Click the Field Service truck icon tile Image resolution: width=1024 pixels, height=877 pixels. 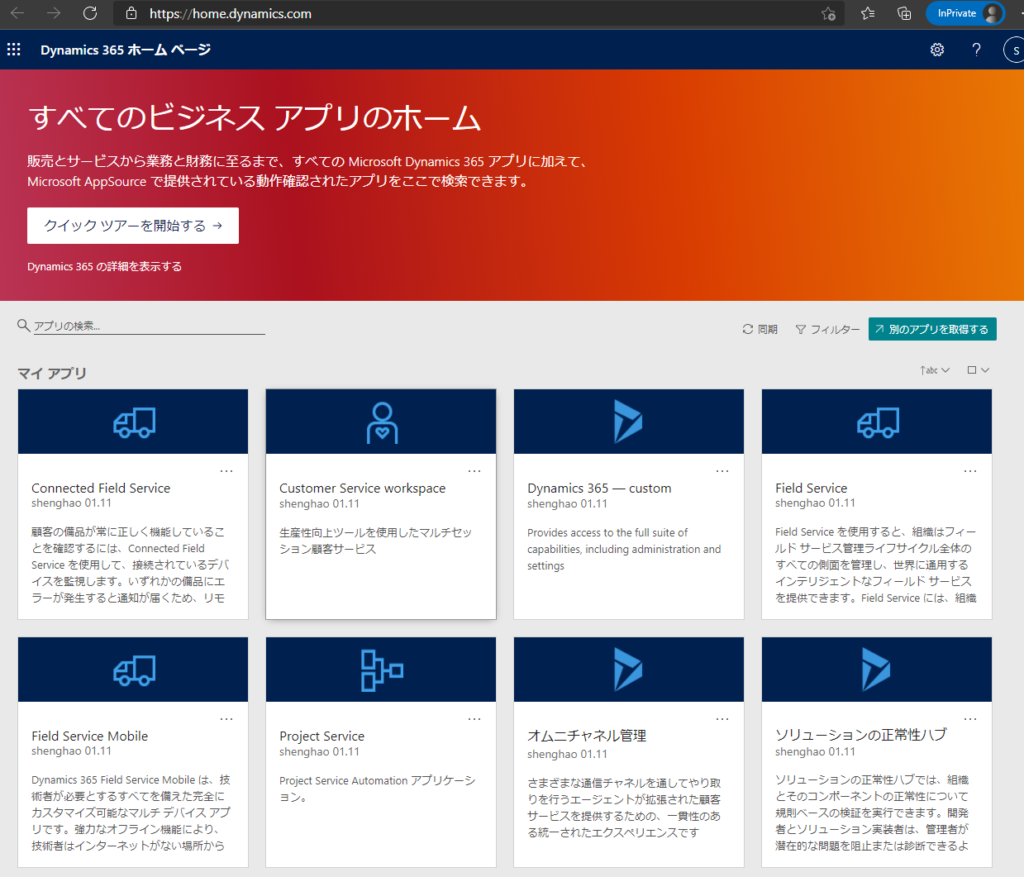pos(878,423)
